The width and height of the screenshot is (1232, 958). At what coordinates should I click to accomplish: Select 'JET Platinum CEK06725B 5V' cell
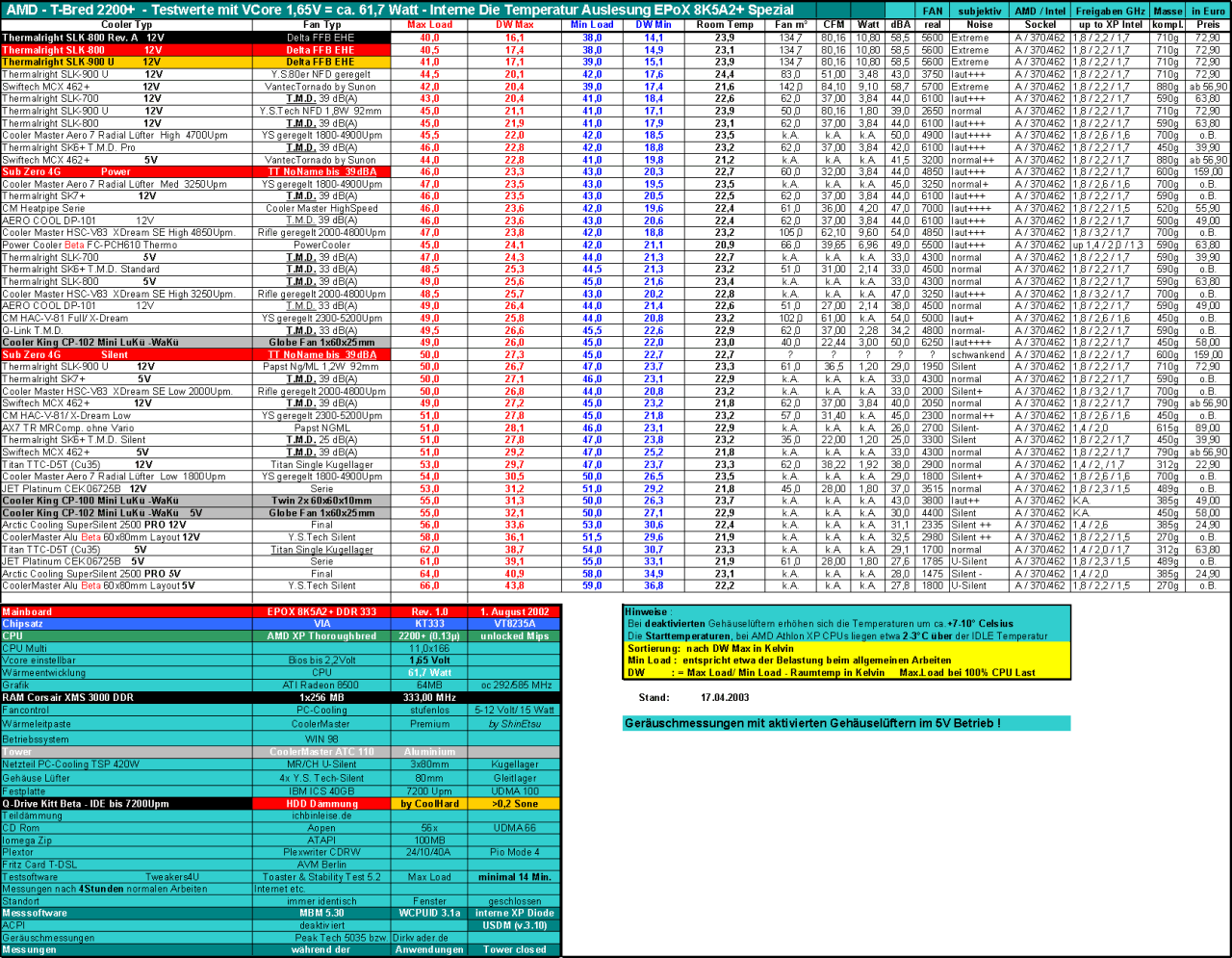click(x=127, y=561)
